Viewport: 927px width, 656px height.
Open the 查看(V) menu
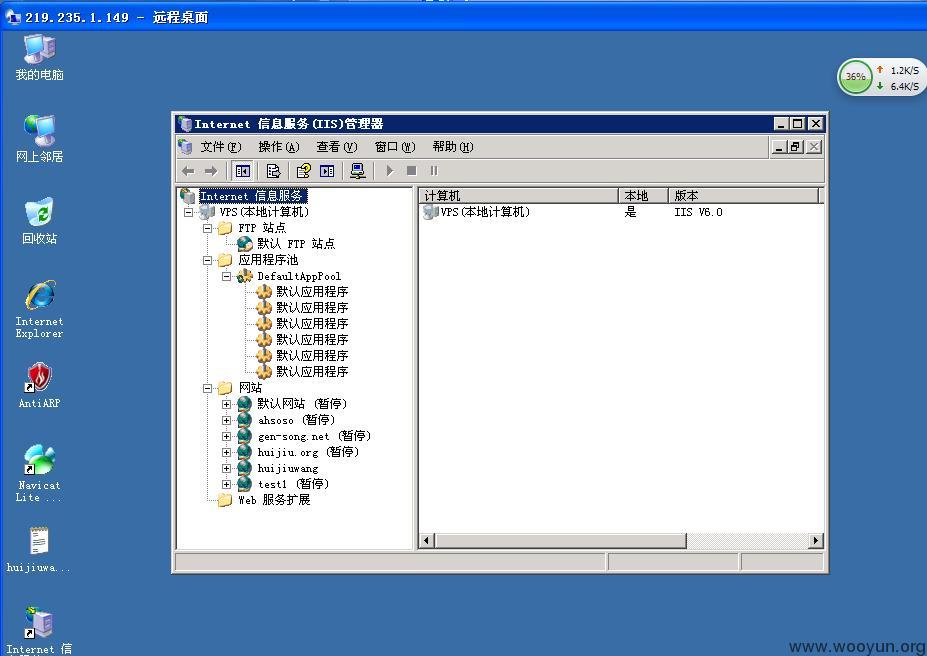[336, 147]
